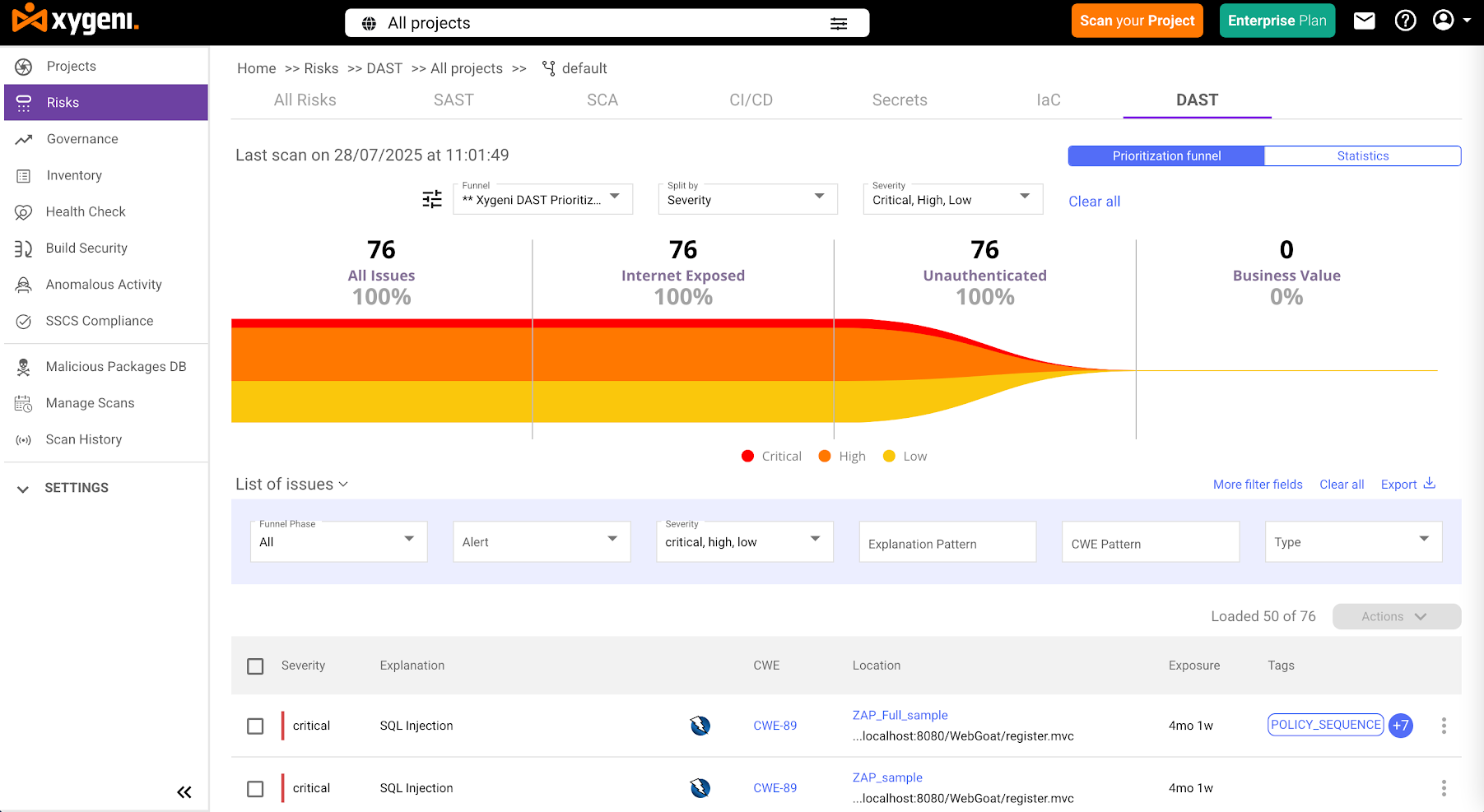Switch to the SAST tab

(x=454, y=100)
